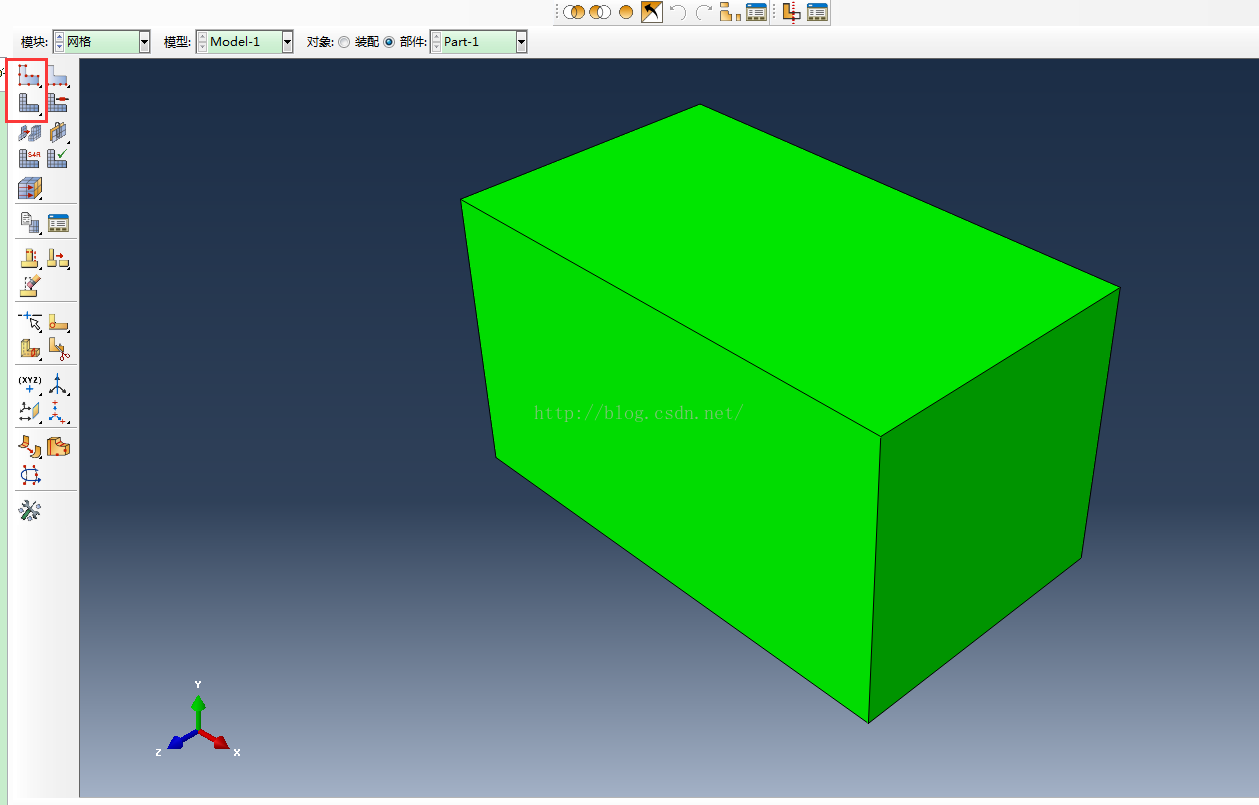Expand the Part-1 part dropdown
Screen dimensions: 1259x805
pyautogui.click(x=521, y=42)
